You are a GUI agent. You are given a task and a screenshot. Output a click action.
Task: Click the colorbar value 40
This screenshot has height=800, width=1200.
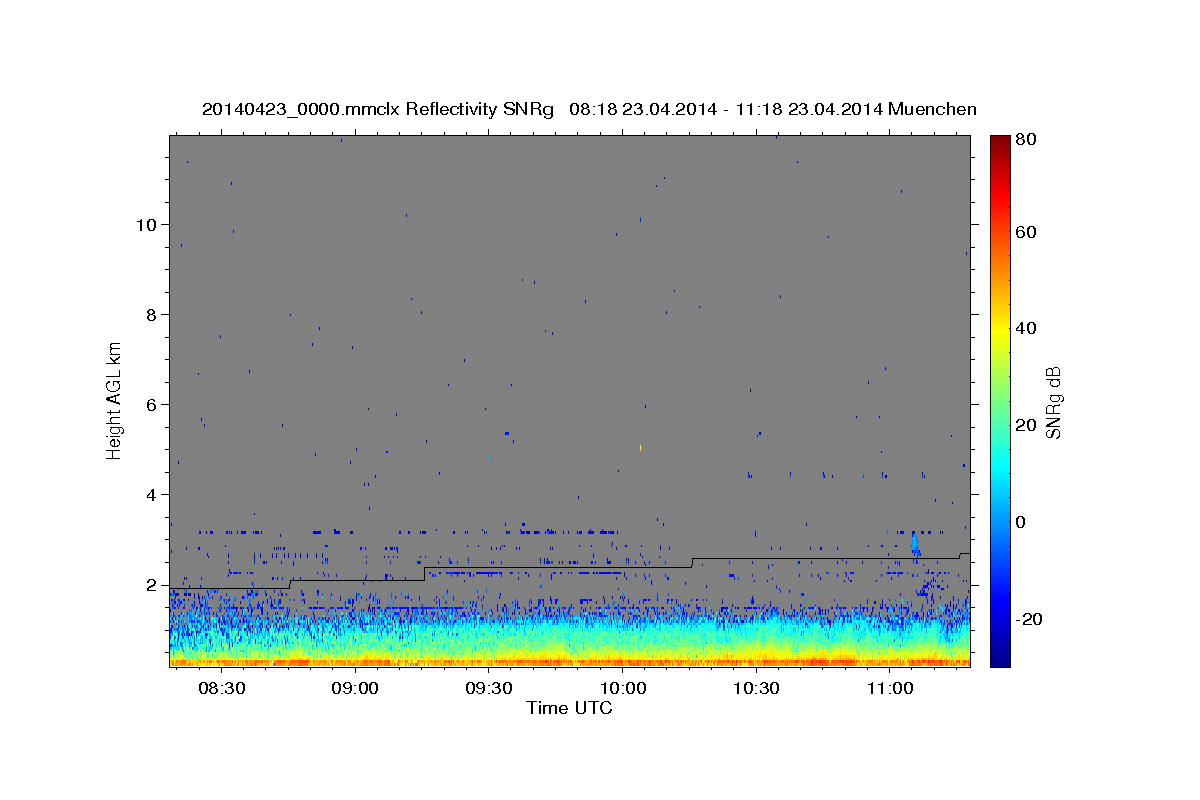coord(1025,328)
